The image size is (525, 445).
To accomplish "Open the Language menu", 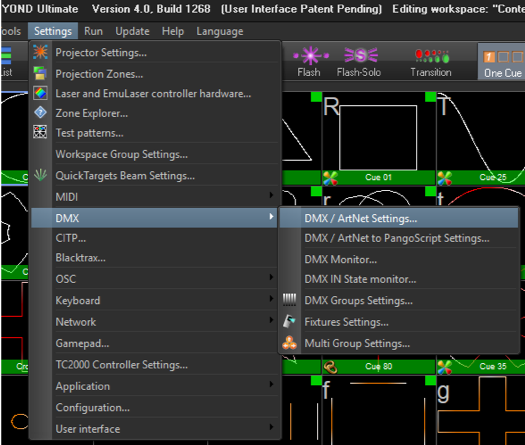I will coord(220,31).
